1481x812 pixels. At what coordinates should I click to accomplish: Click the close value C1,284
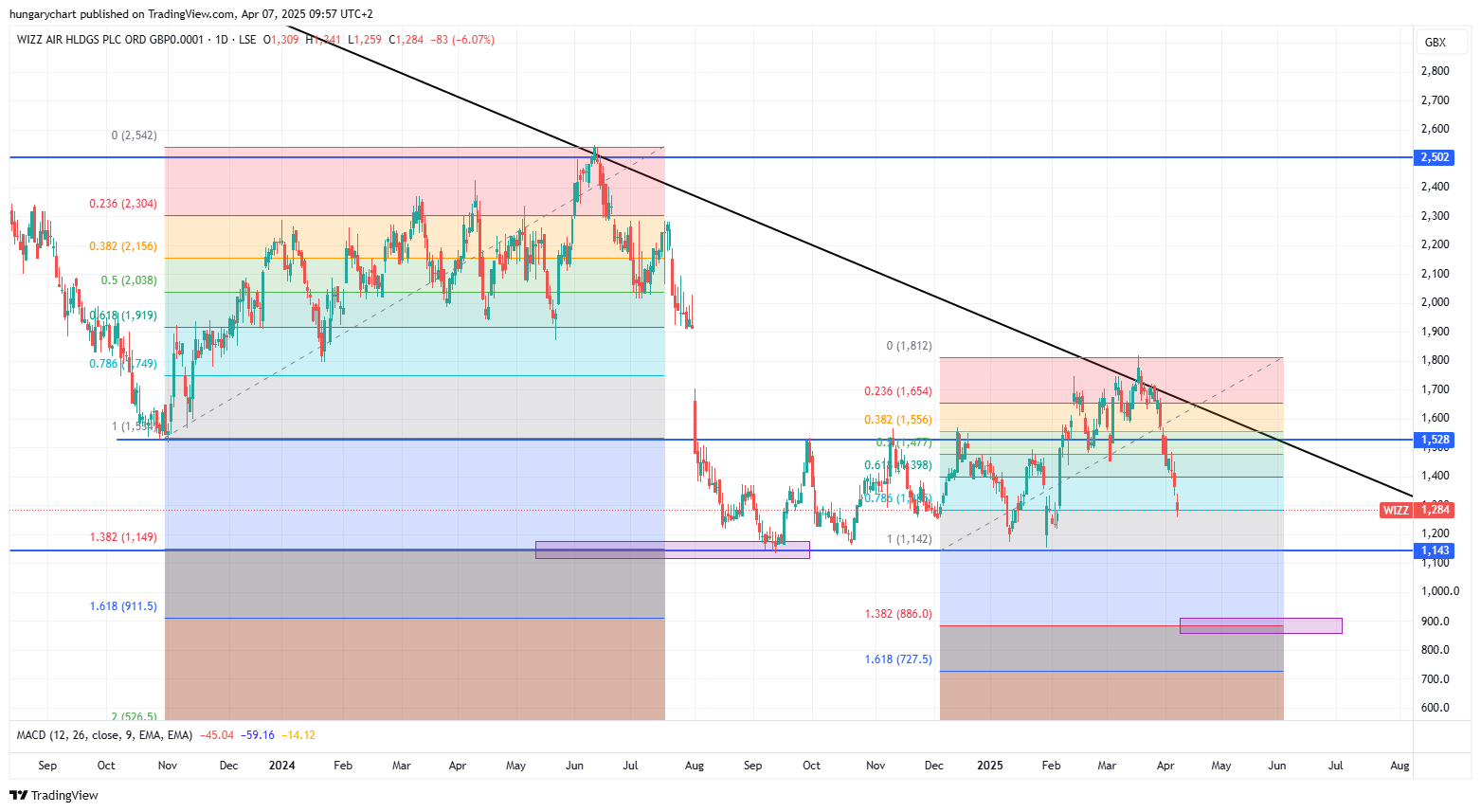click(x=406, y=40)
